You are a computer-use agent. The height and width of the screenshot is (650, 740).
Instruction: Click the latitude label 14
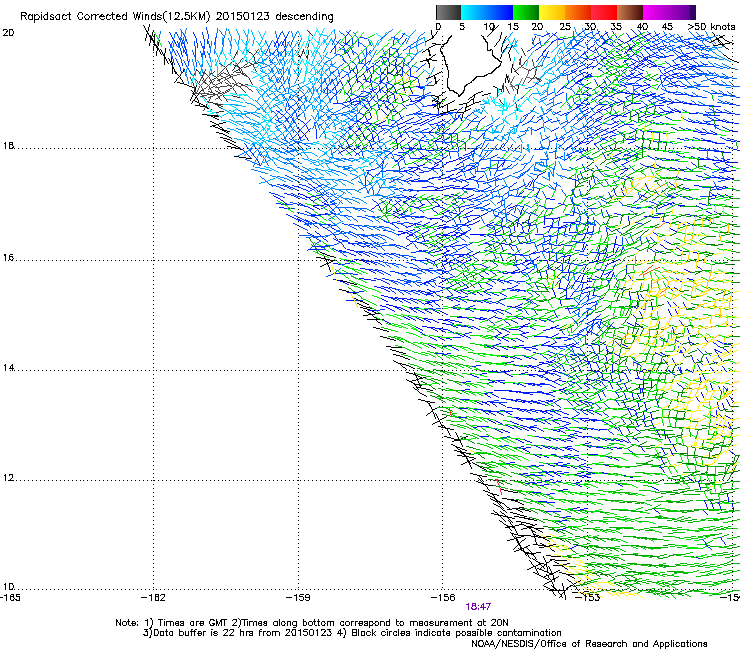8,368
